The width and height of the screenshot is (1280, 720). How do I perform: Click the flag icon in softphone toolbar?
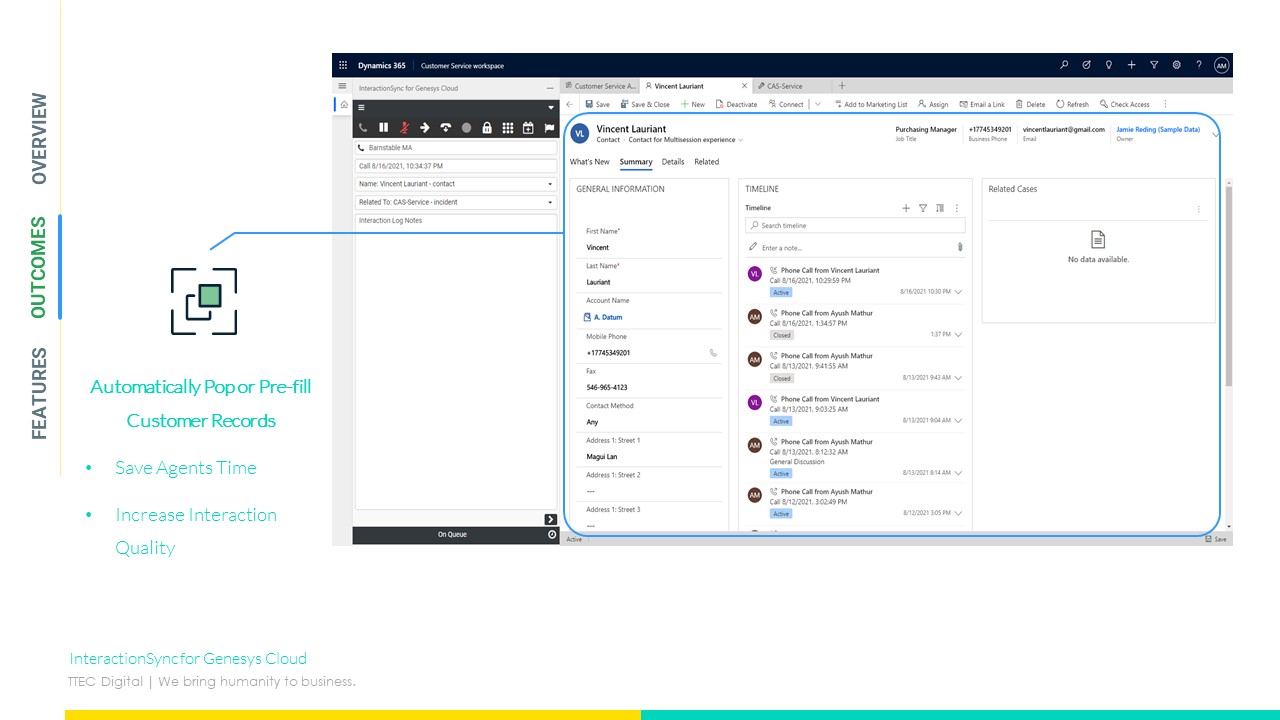coord(549,128)
